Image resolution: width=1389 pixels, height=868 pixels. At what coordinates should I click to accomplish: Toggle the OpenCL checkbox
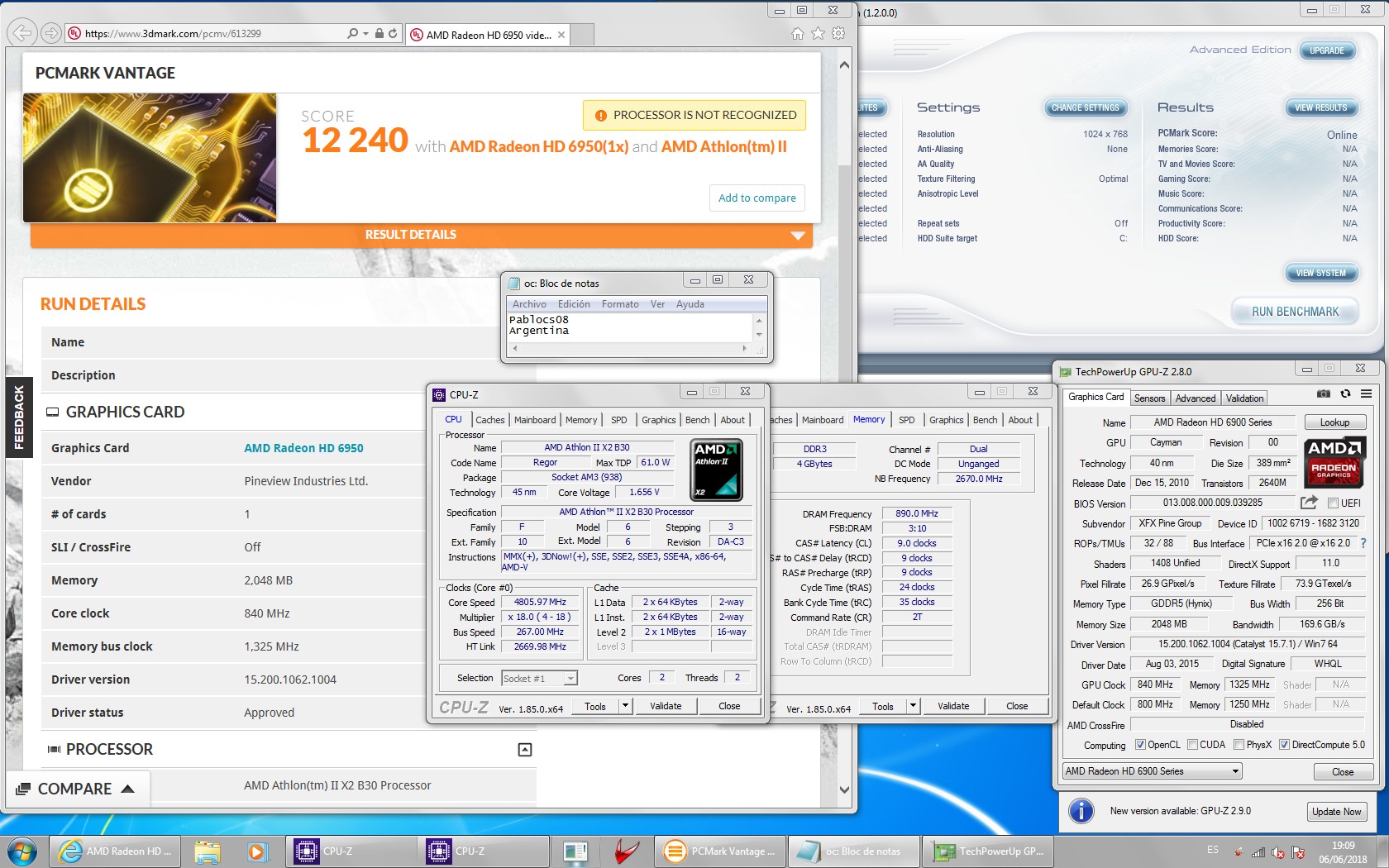tap(1140, 745)
